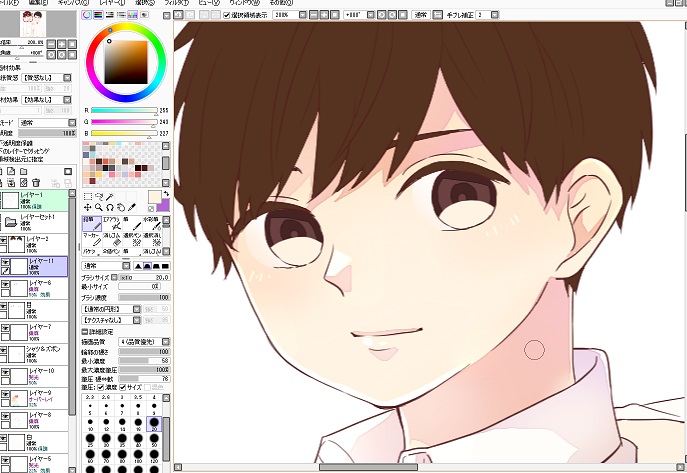The image size is (687, 473).
Task: Select the Zoom magnifier tool
Action: 99,207
